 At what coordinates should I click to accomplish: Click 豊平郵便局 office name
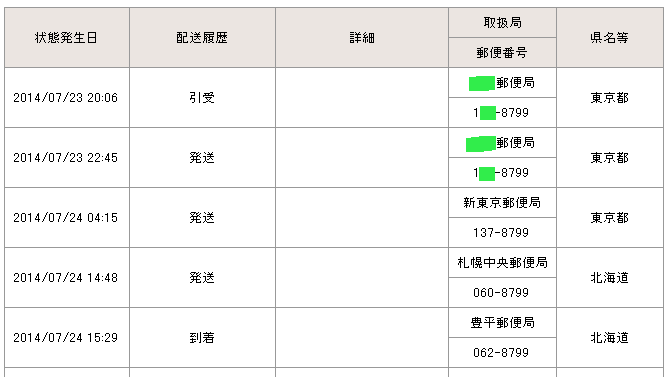[502, 323]
